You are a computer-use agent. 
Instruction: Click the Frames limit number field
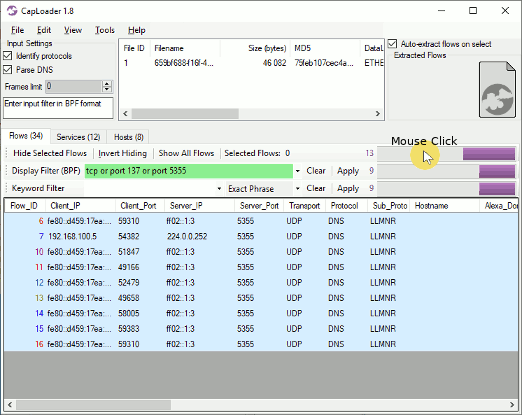pyautogui.click(x=74, y=87)
